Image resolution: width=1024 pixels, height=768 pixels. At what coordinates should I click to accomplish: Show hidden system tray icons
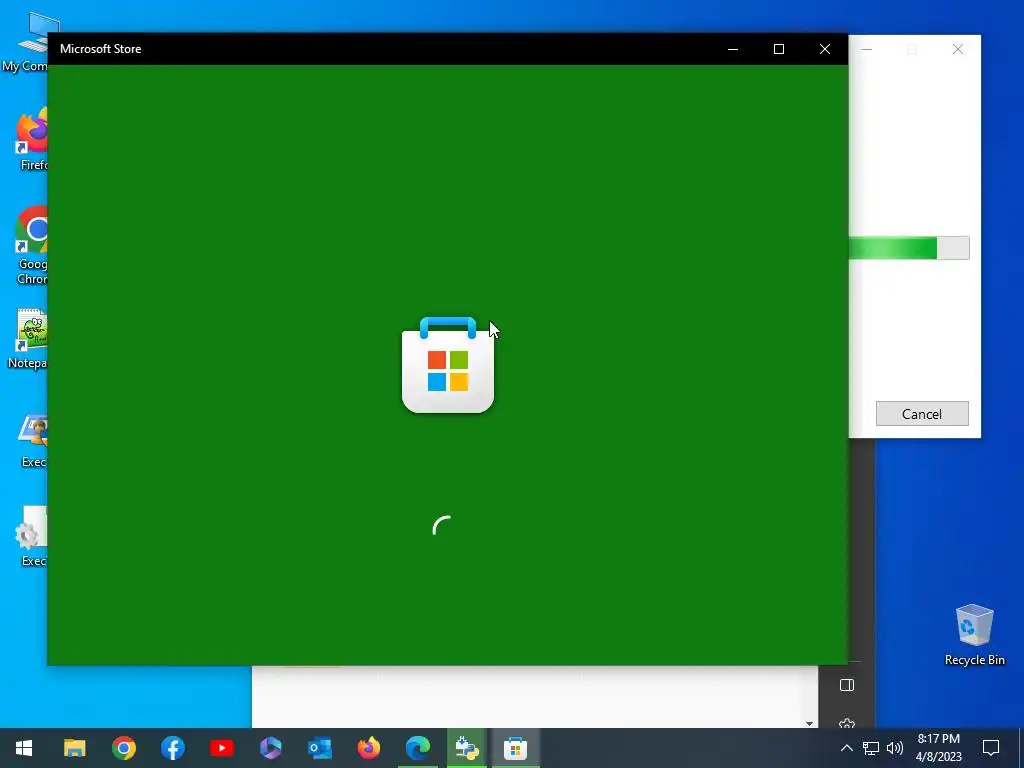(846, 748)
